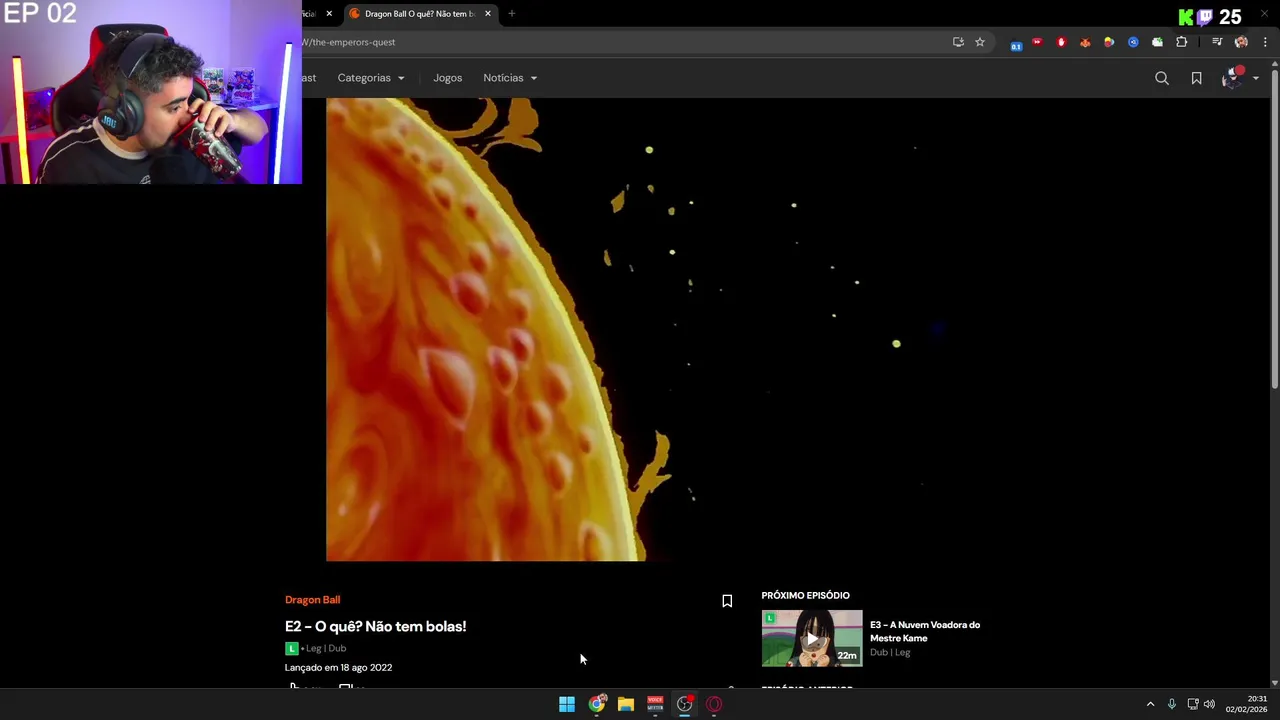Open OBS Studio from the taskbar
The image size is (1280, 720).
pos(685,704)
